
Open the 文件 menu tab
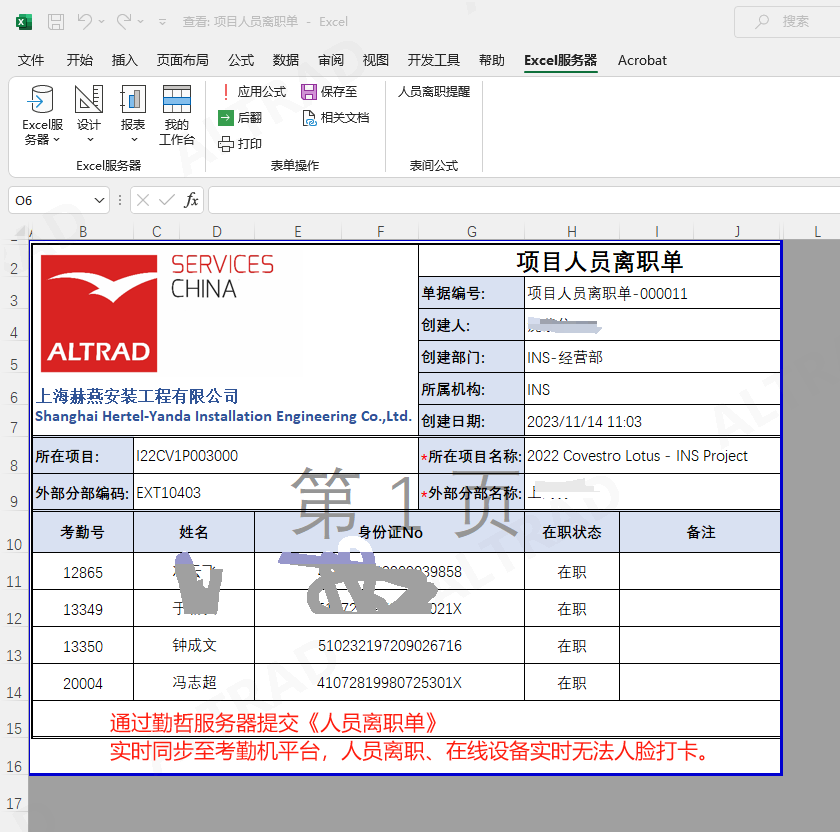31,60
